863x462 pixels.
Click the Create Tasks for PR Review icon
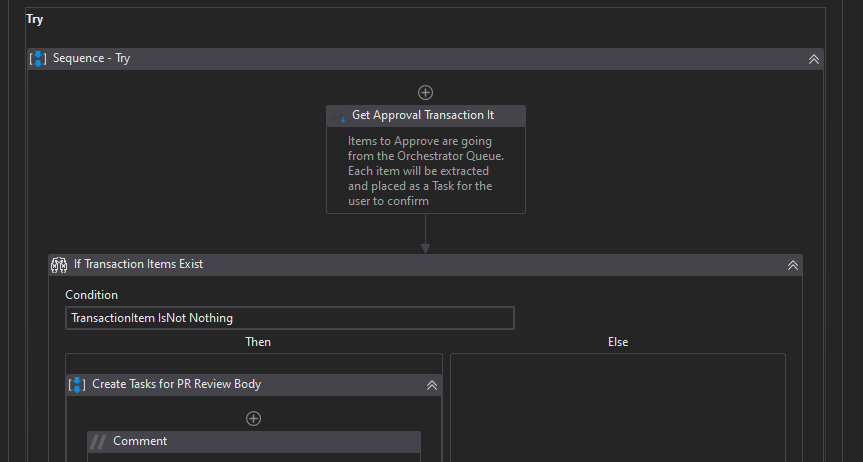pyautogui.click(x=77, y=384)
